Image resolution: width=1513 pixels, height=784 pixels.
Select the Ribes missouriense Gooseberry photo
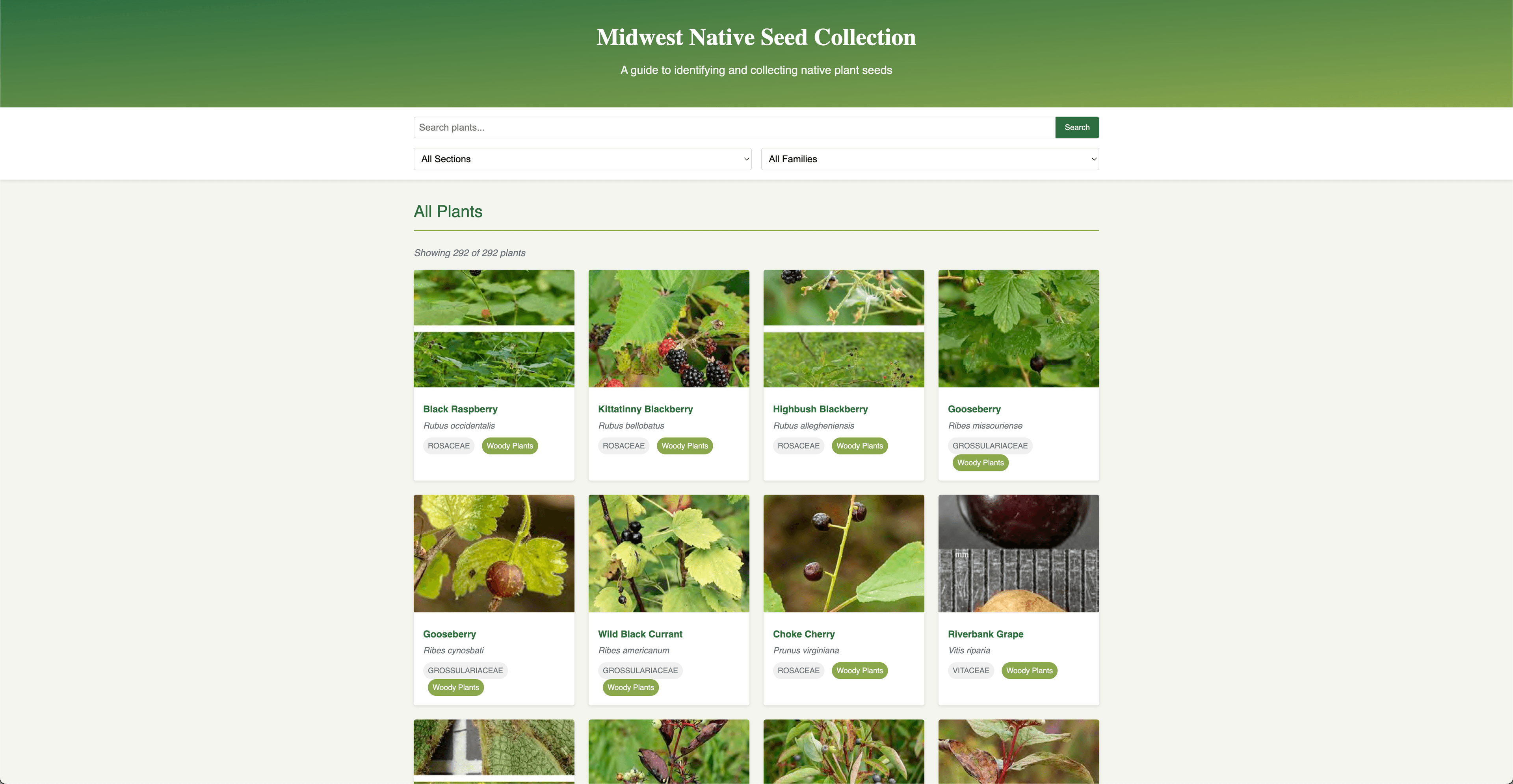[x=1019, y=329]
